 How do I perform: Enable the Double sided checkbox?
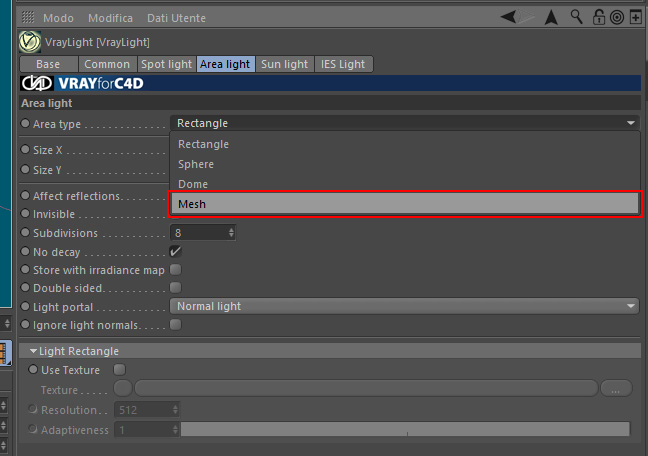coord(175,287)
